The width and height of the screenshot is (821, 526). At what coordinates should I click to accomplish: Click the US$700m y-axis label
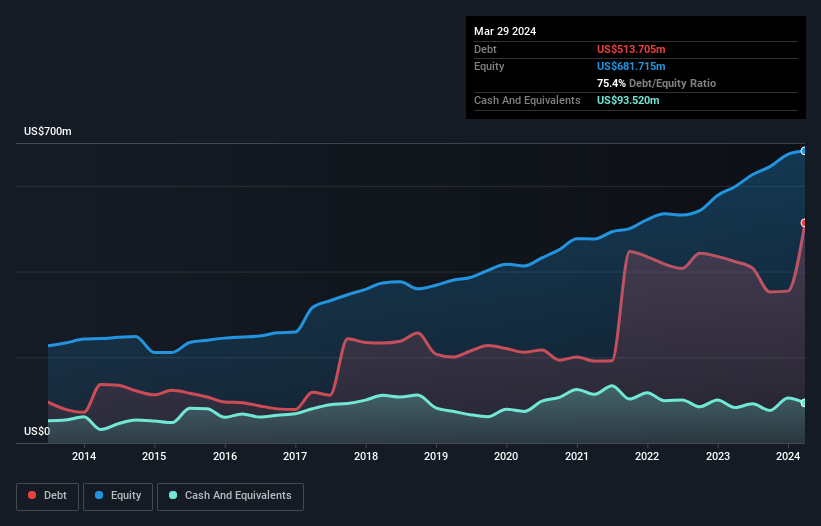pyautogui.click(x=48, y=131)
